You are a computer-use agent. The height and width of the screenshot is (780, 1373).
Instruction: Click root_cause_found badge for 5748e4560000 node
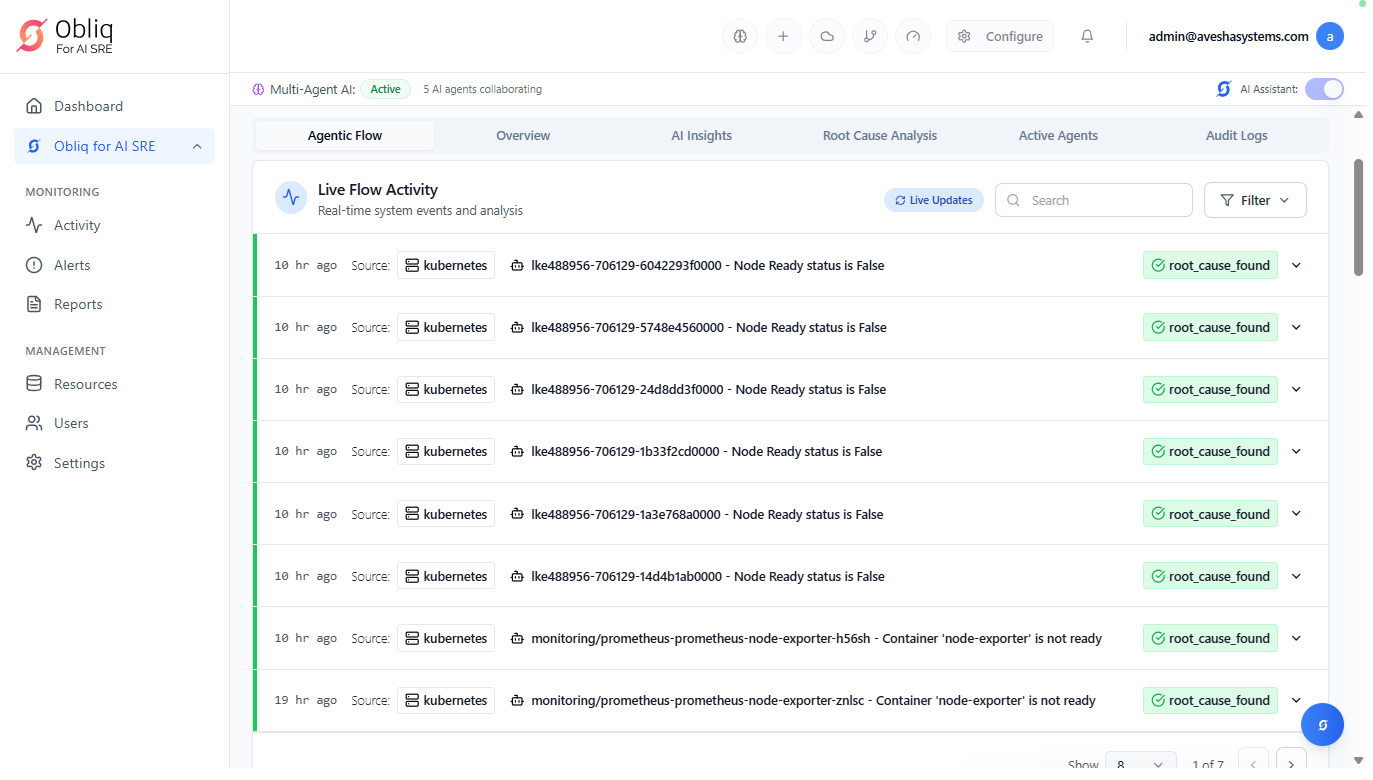click(1210, 327)
